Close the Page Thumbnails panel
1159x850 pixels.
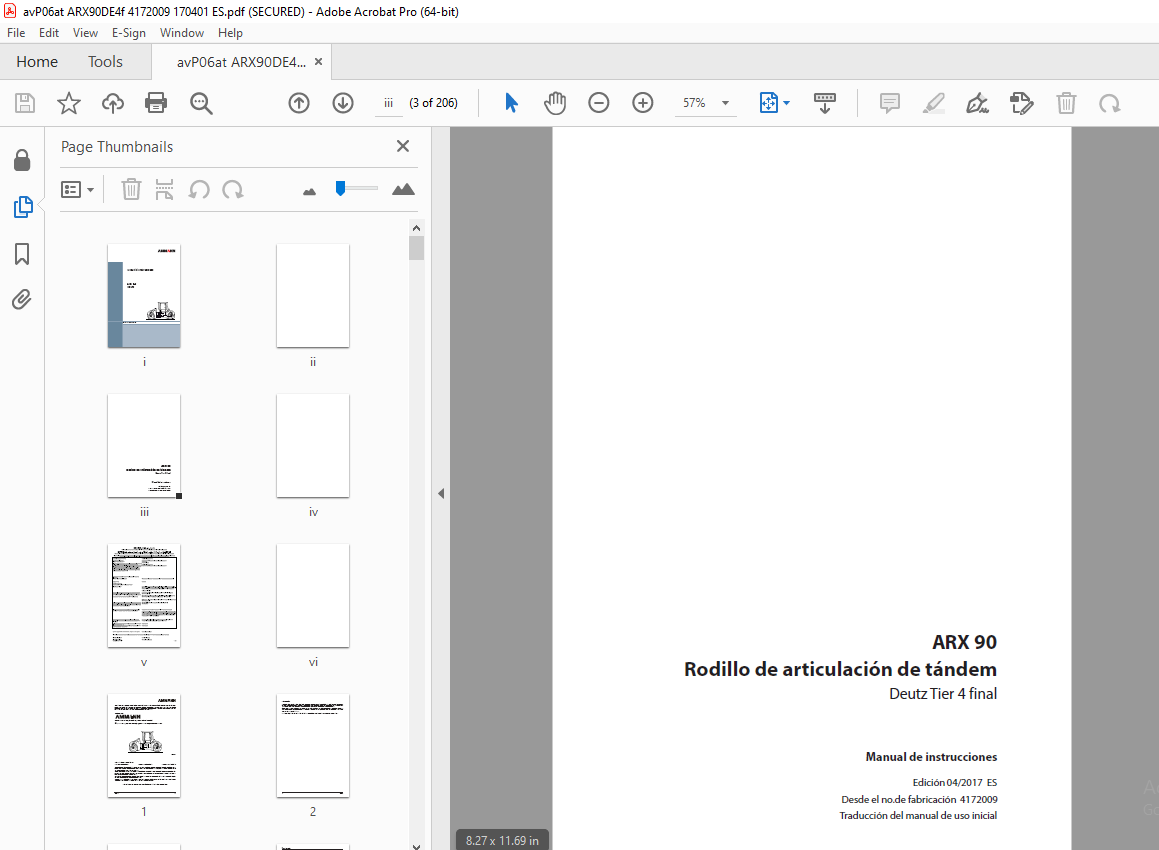tap(403, 146)
